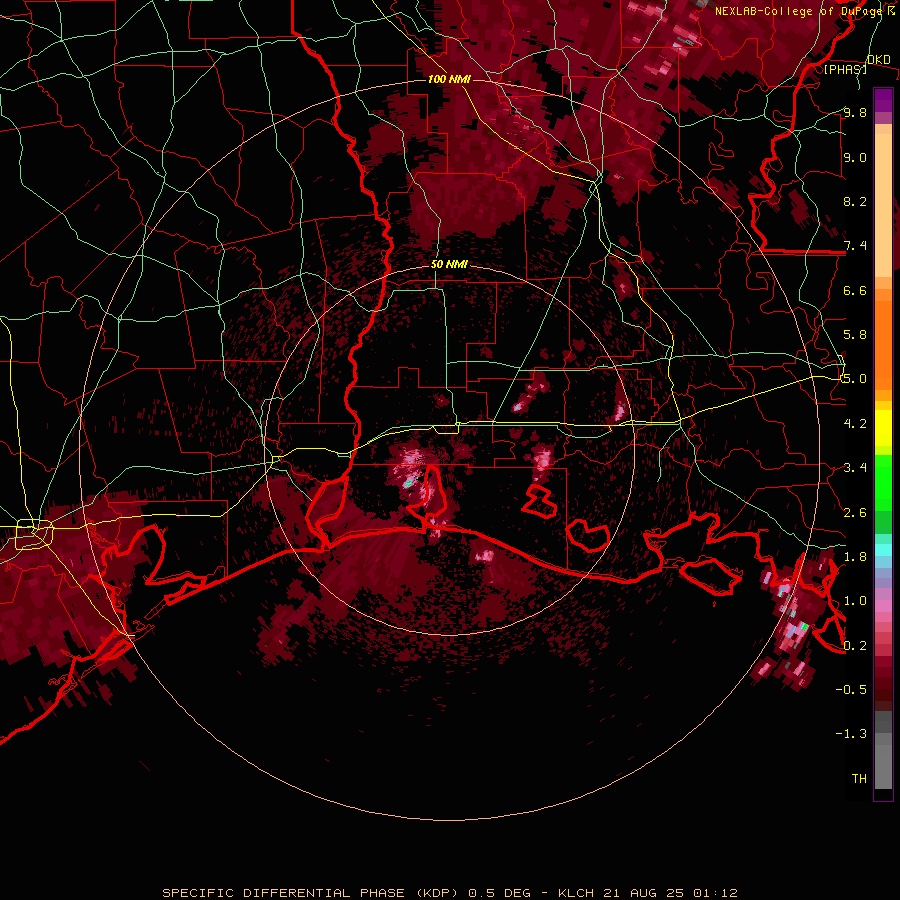Image resolution: width=900 pixels, height=900 pixels.
Task: Click the DKD label above the legend
Action: coord(879,59)
